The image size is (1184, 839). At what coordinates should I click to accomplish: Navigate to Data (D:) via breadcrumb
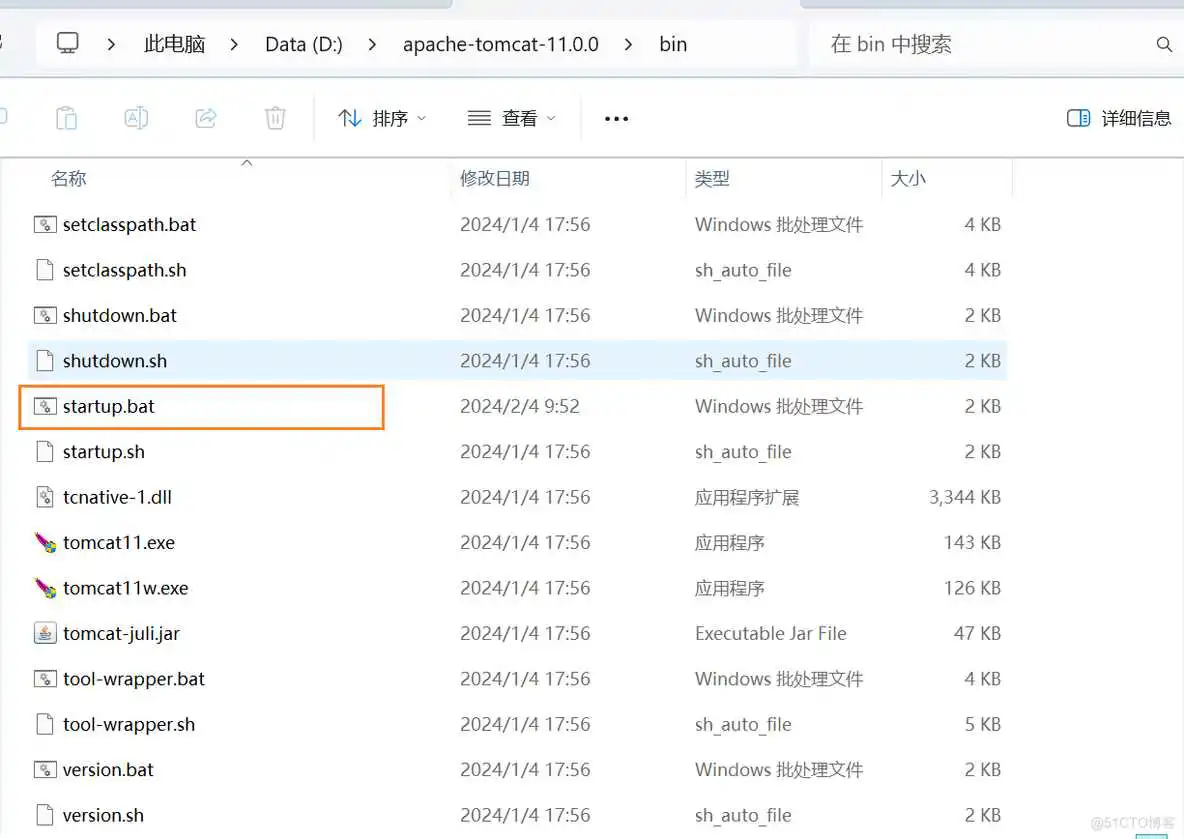point(303,44)
